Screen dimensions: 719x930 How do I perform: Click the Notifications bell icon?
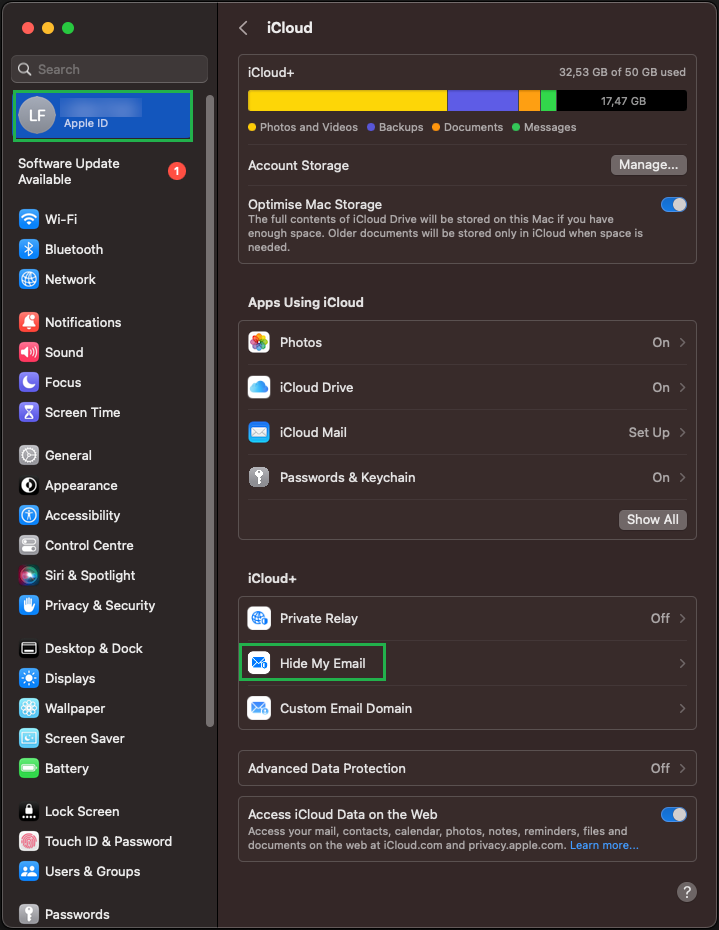click(28, 322)
